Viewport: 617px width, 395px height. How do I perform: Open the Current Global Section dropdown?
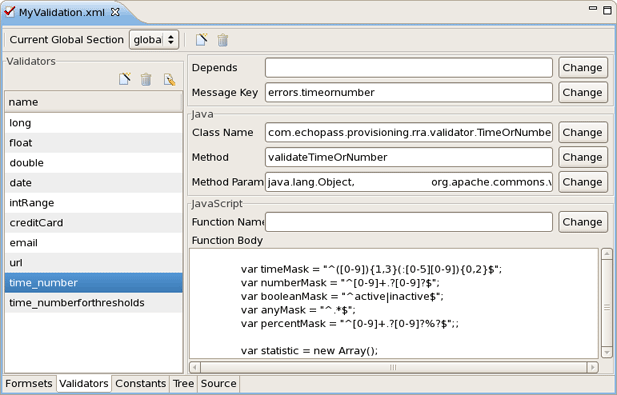(x=154, y=40)
